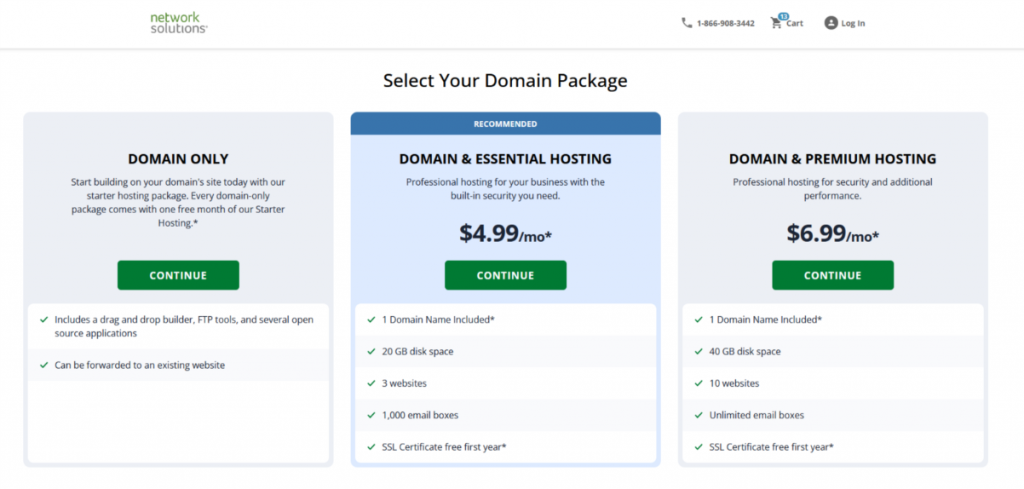1024x489 pixels.
Task: Click the Network Solutions logo
Action: point(178,23)
